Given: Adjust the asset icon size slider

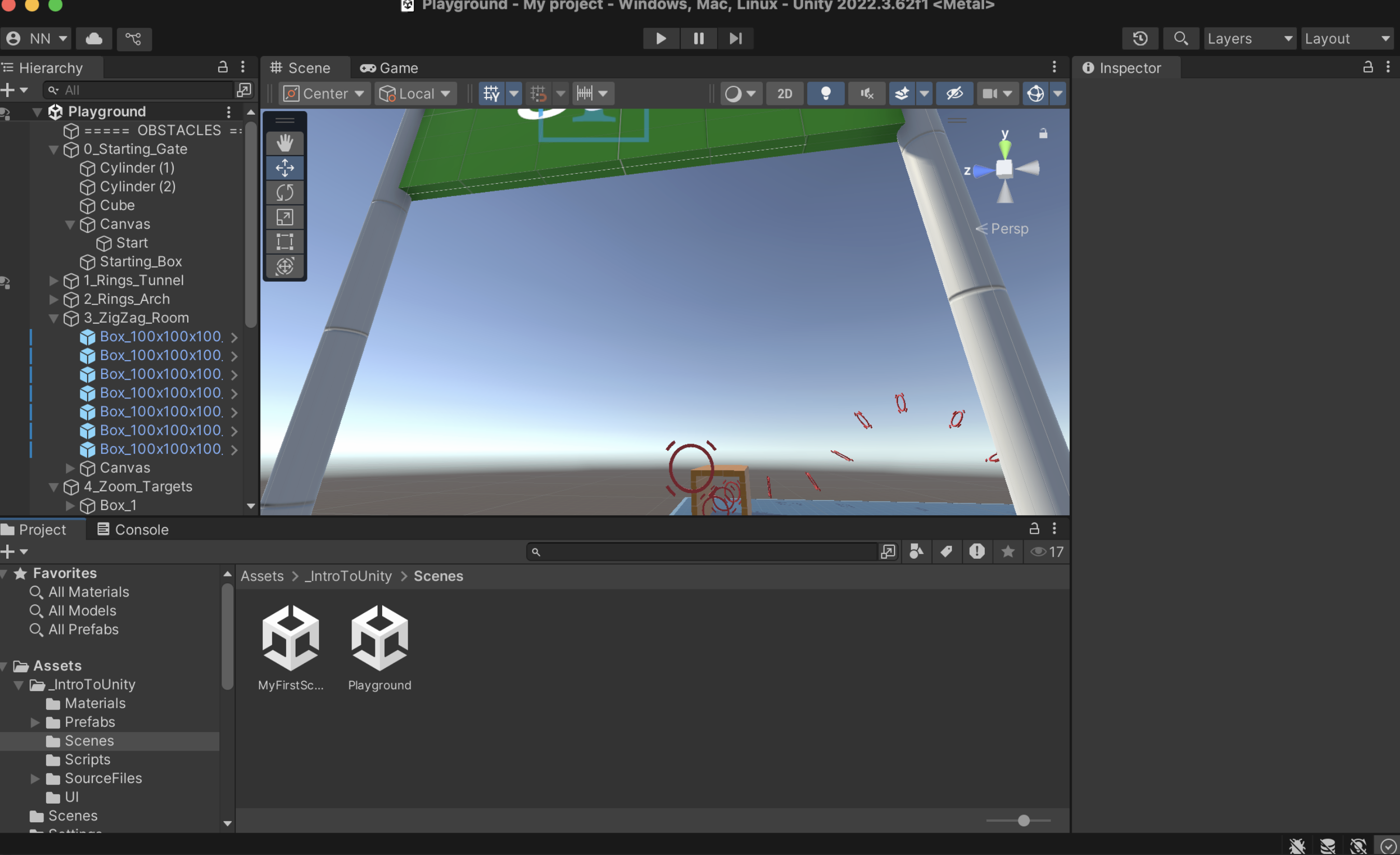Looking at the screenshot, I should click(1023, 820).
